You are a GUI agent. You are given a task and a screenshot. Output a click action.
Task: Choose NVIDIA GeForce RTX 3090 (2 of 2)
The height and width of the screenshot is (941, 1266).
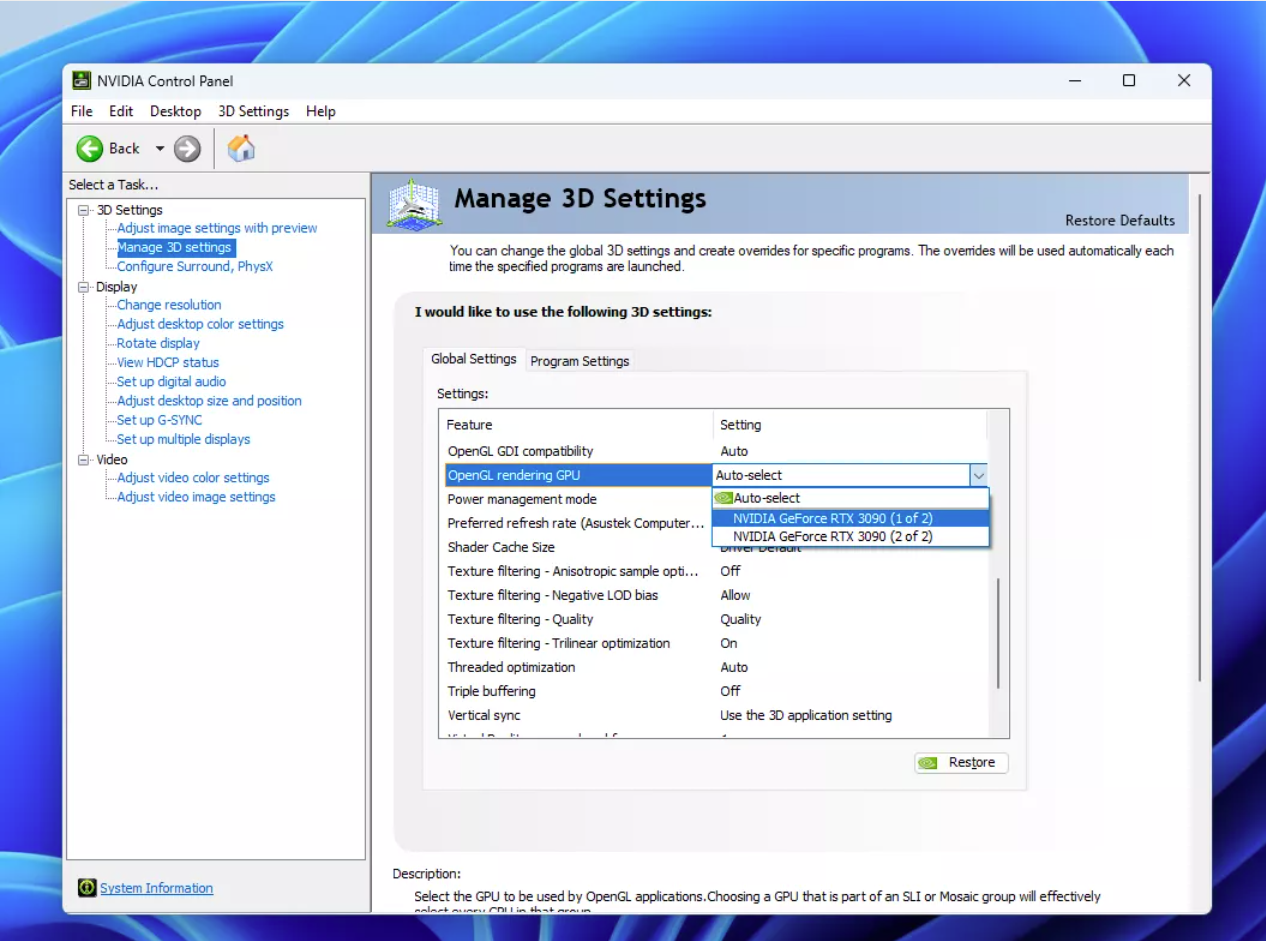(x=850, y=536)
